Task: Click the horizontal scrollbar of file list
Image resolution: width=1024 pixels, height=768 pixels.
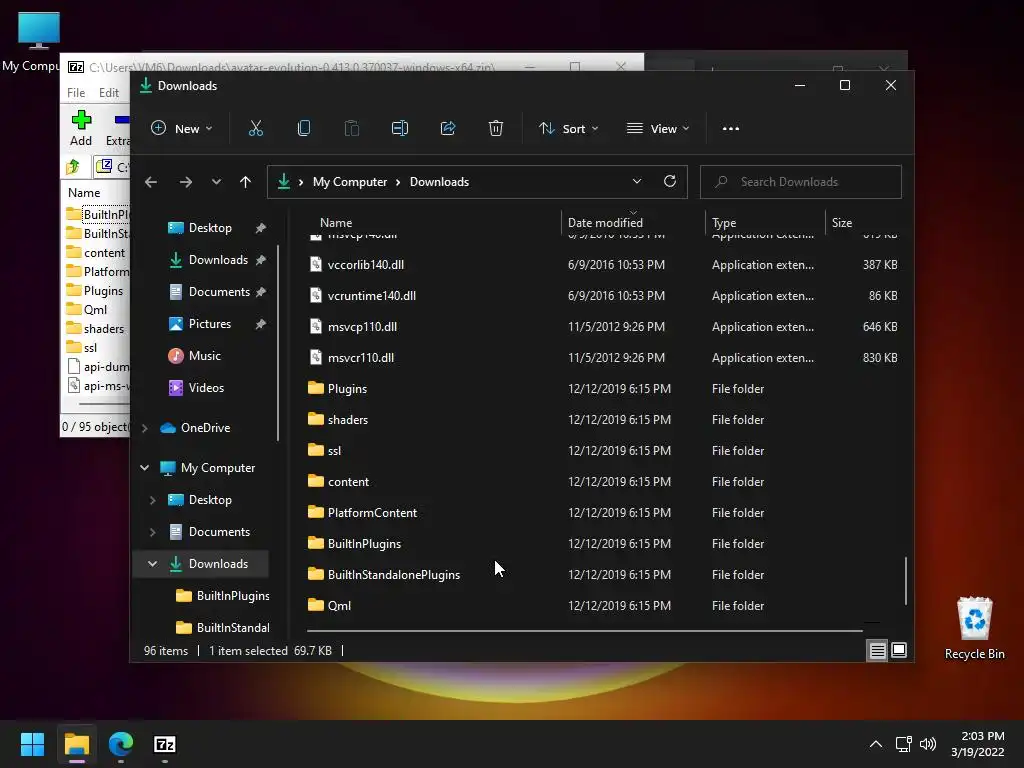Action: 584,631
